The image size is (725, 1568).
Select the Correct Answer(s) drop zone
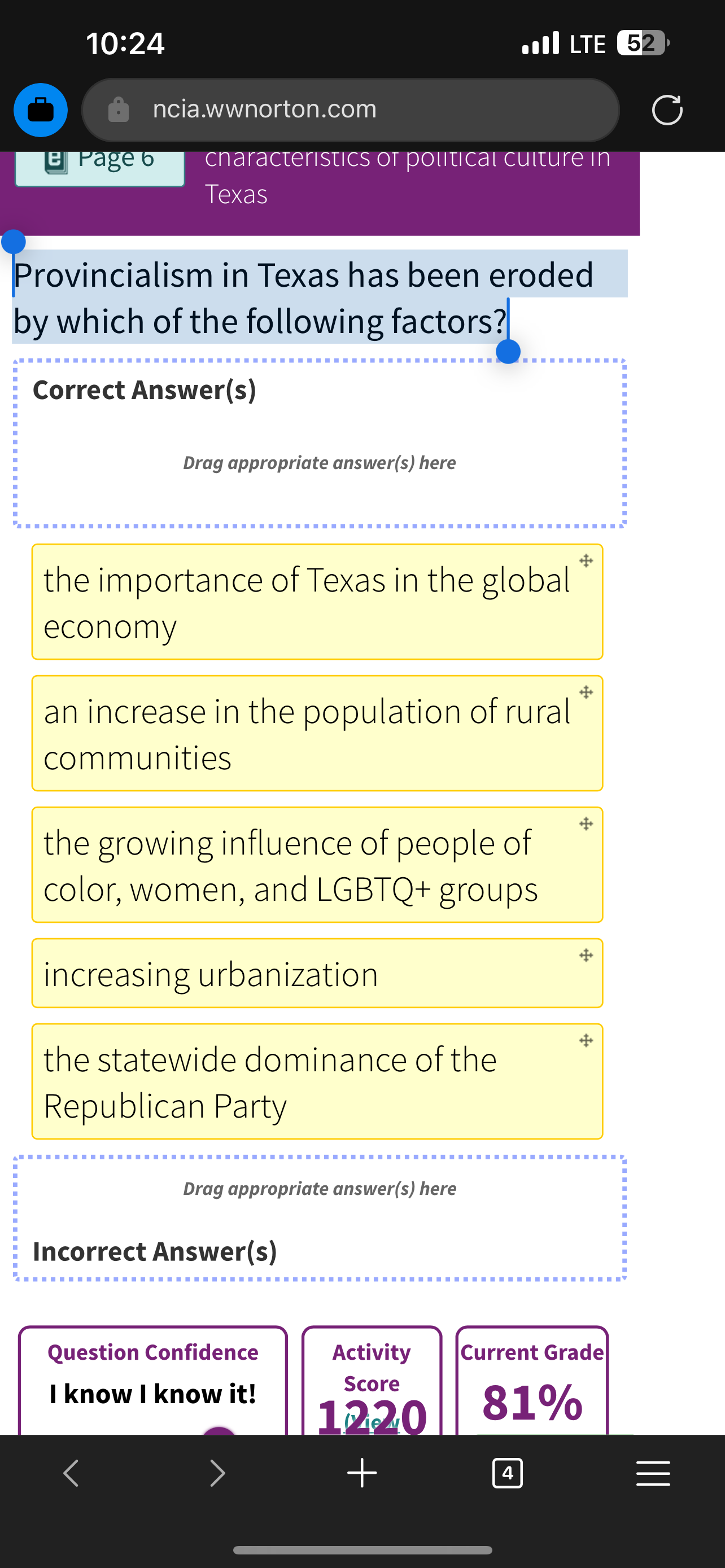pyautogui.click(x=320, y=441)
